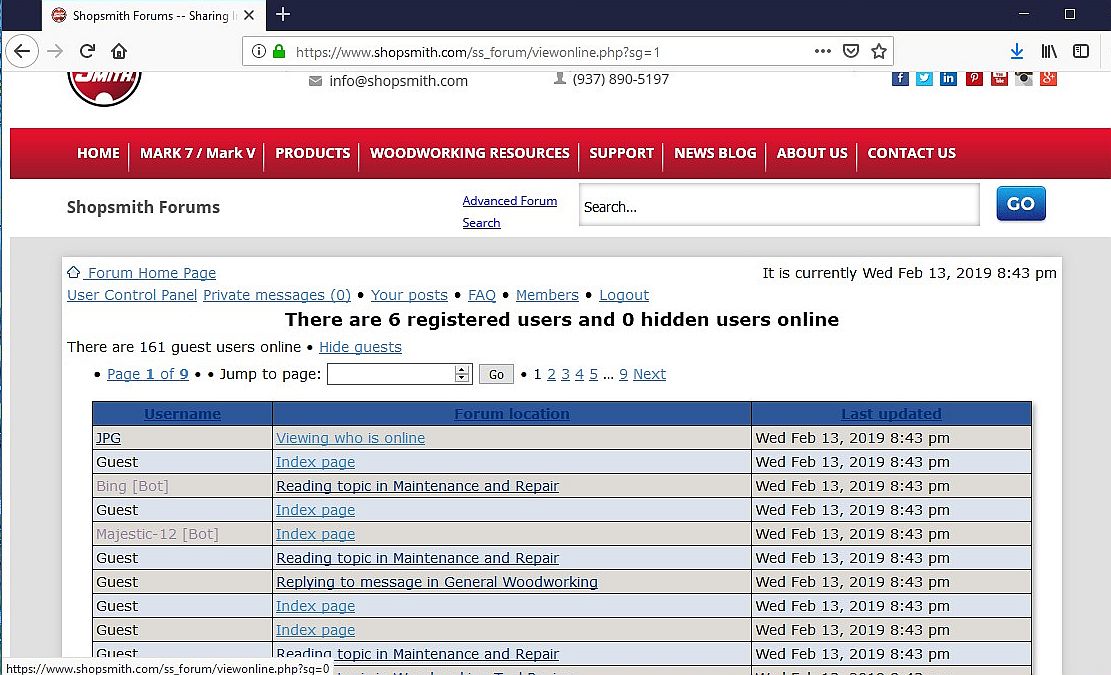
Task: Open page actions three-dots menu
Action: click(x=823, y=51)
